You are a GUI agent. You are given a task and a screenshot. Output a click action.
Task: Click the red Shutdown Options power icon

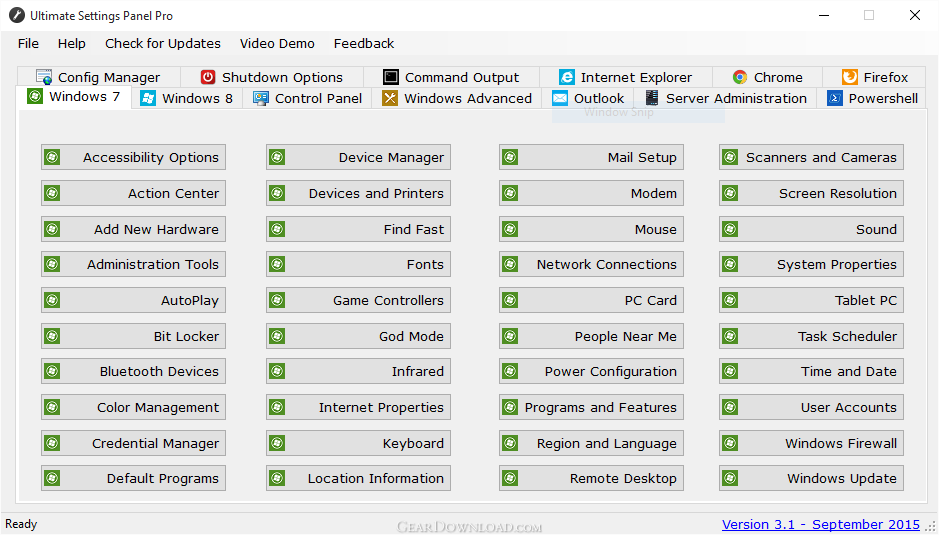208,77
